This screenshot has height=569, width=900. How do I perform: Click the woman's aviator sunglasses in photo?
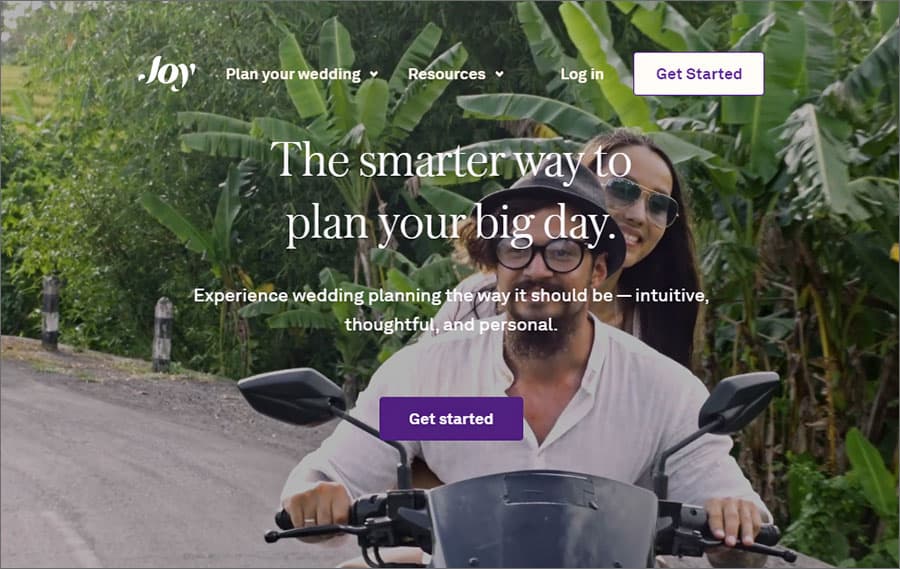click(642, 201)
